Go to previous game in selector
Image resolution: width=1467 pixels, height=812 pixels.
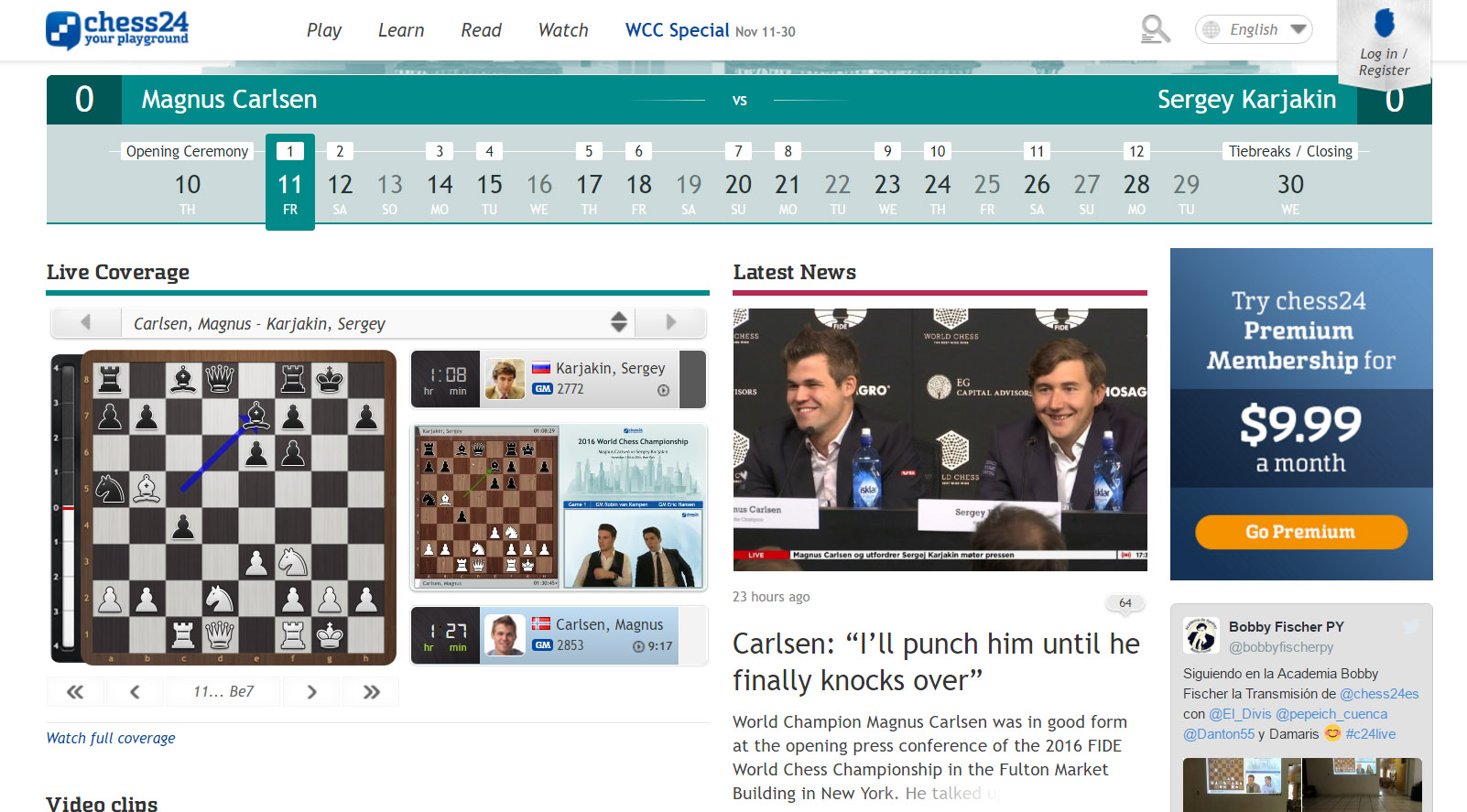86,322
